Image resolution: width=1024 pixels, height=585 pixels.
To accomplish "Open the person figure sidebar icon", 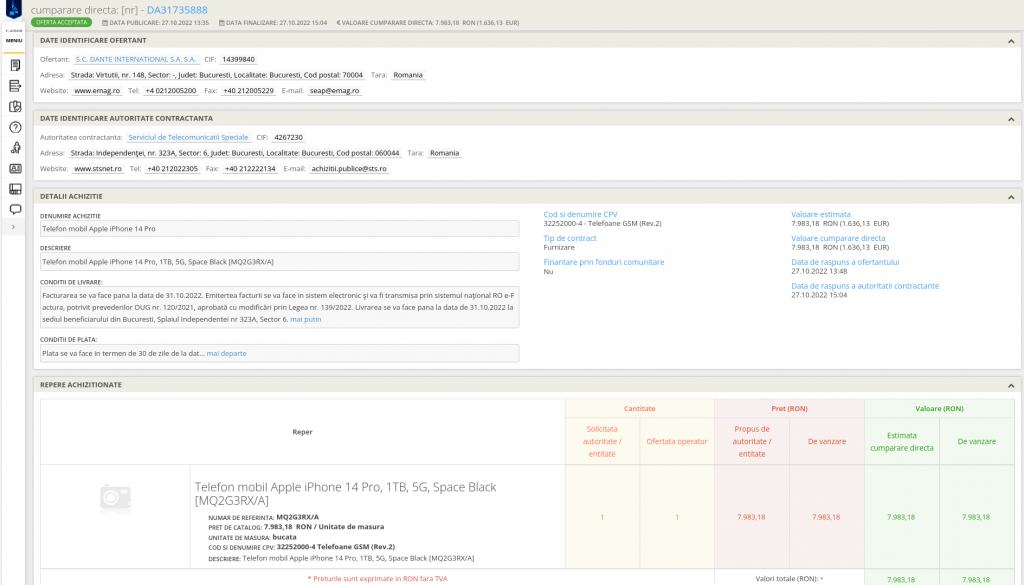I will 15,148.
